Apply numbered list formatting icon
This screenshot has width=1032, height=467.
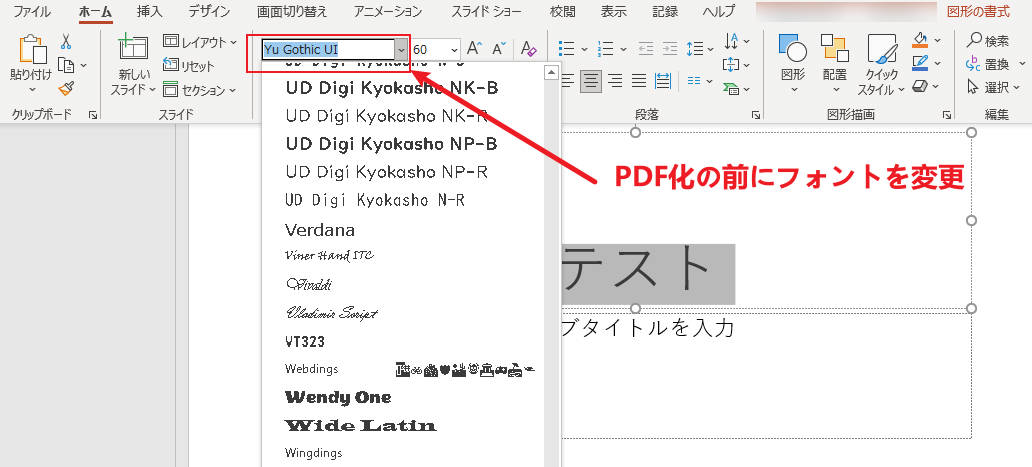click(606, 49)
